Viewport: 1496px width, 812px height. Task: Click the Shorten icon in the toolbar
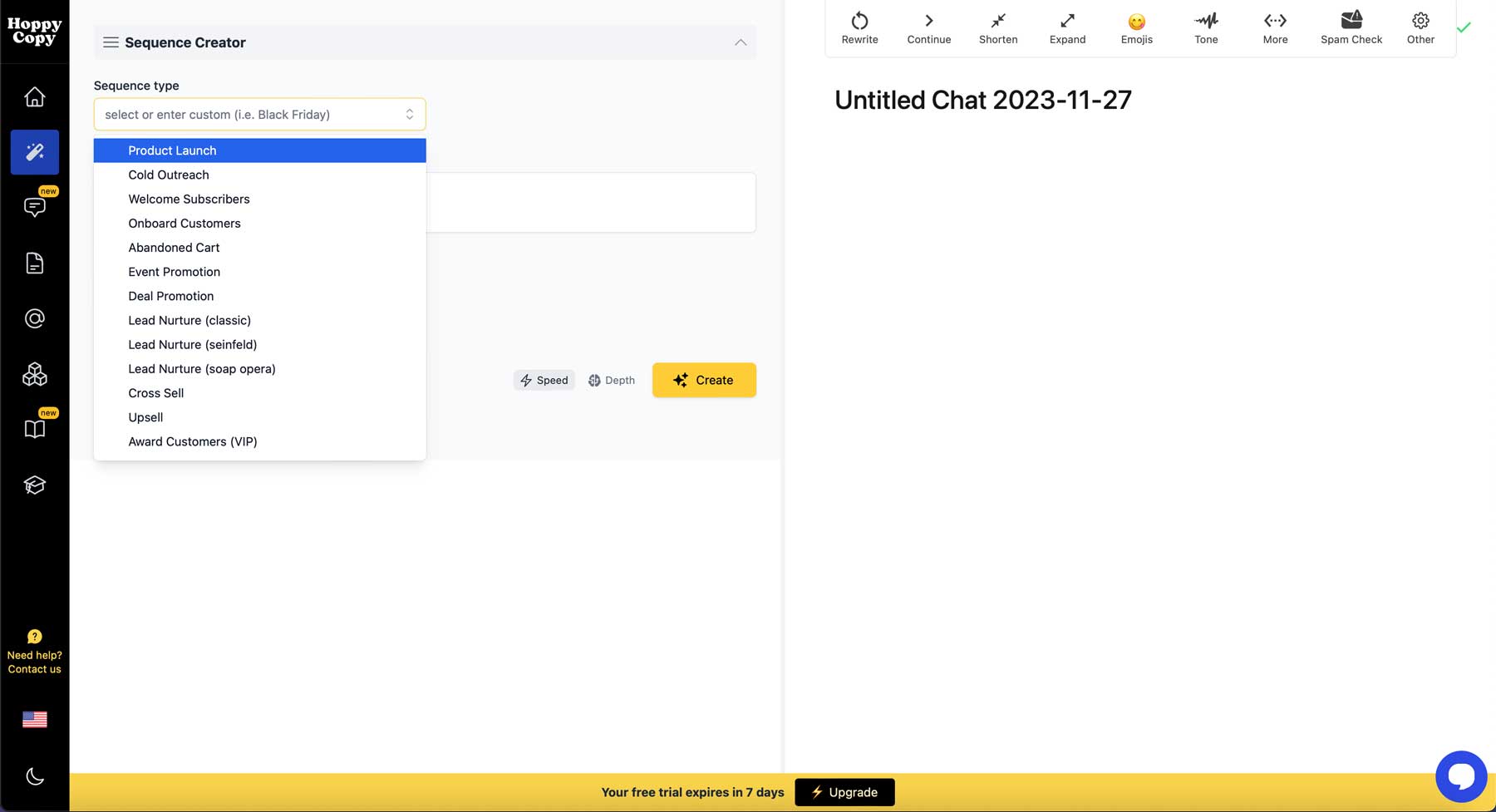[x=997, y=27]
